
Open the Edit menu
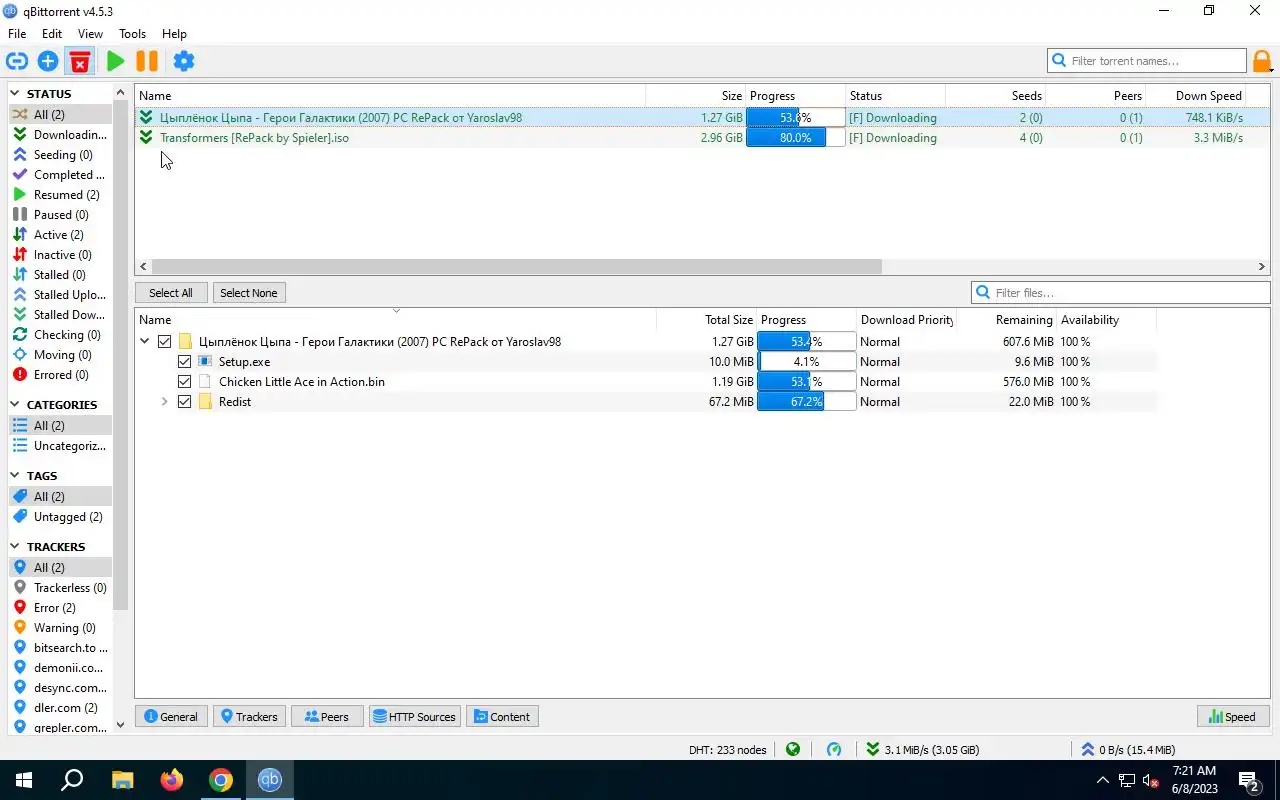[x=52, y=34]
